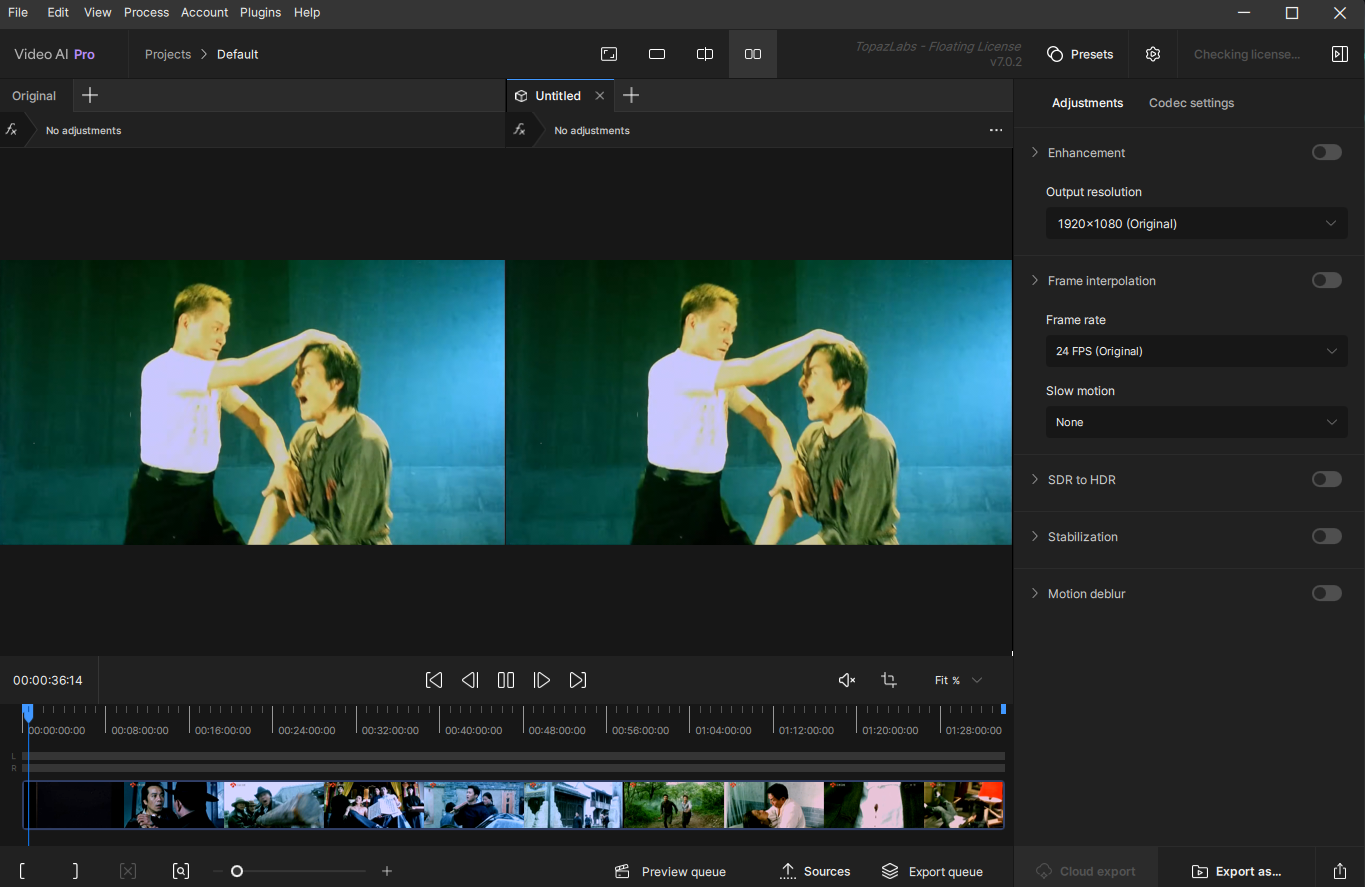This screenshot has height=887, width=1365.
Task: Expand the Frame interpolation section
Action: pyautogui.click(x=1035, y=281)
